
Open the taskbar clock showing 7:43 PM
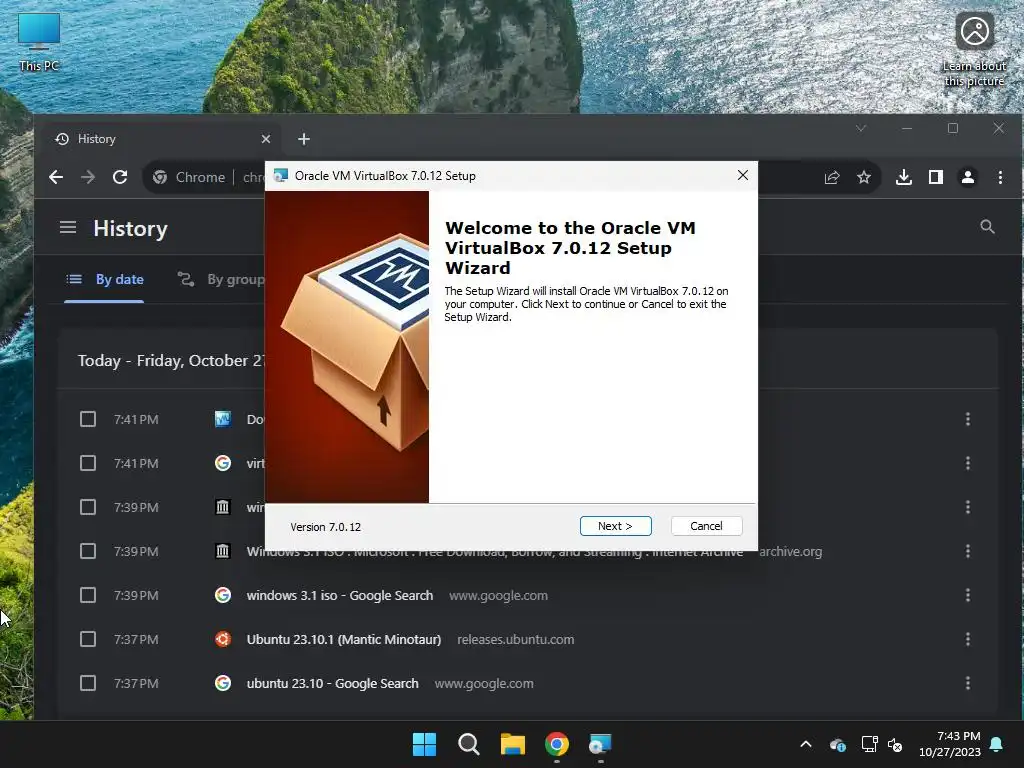click(950, 744)
